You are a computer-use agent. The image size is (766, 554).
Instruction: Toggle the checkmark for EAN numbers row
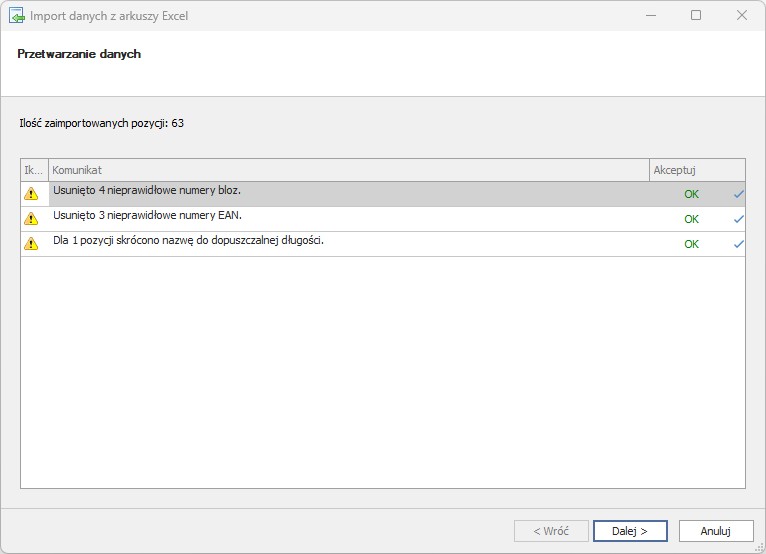738,219
